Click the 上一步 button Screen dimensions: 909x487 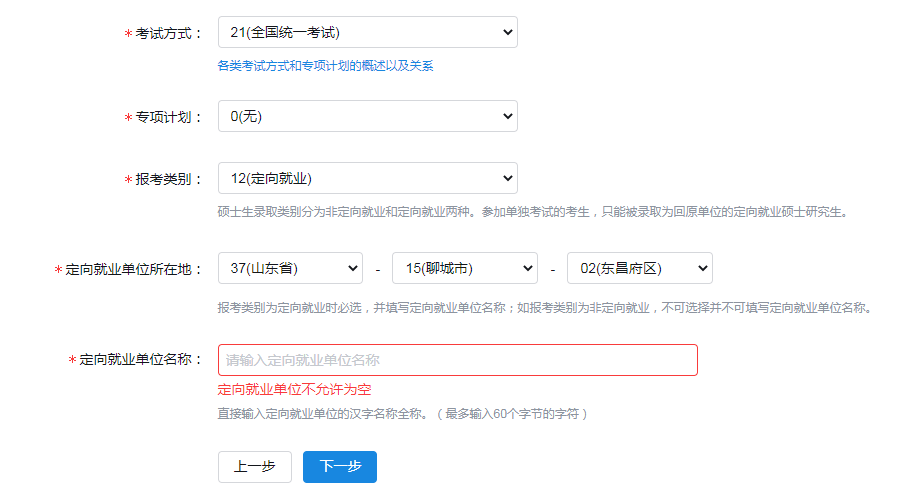point(254,467)
